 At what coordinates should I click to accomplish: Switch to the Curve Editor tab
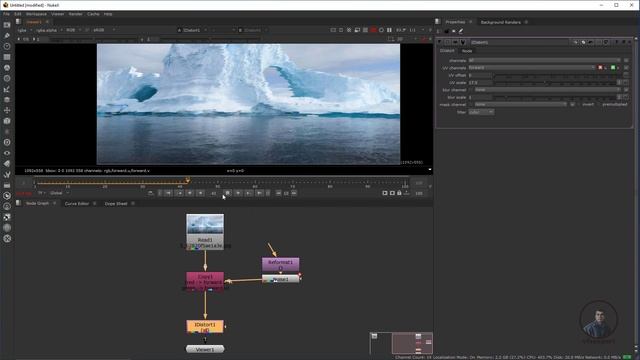77,203
